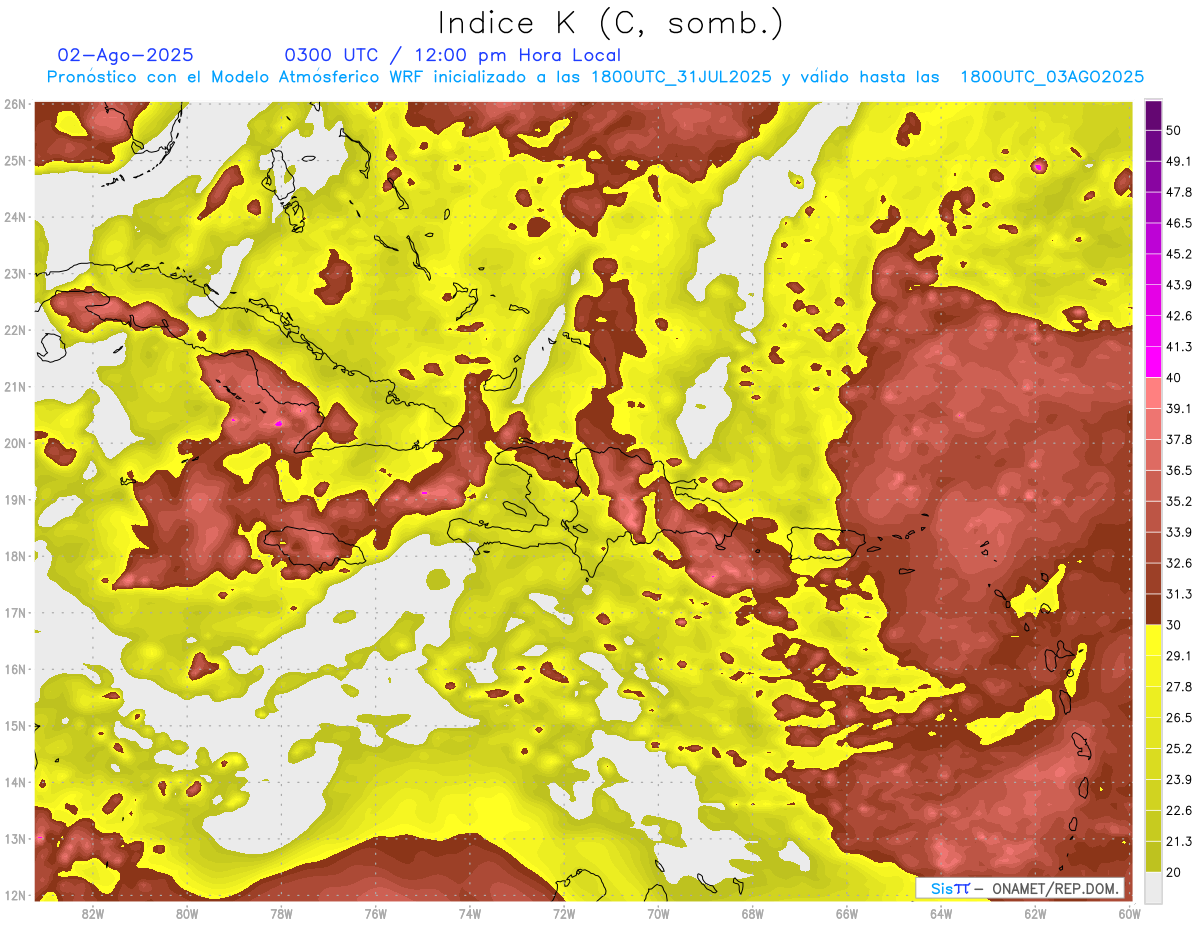Click the "74W" longitude label

(470, 913)
